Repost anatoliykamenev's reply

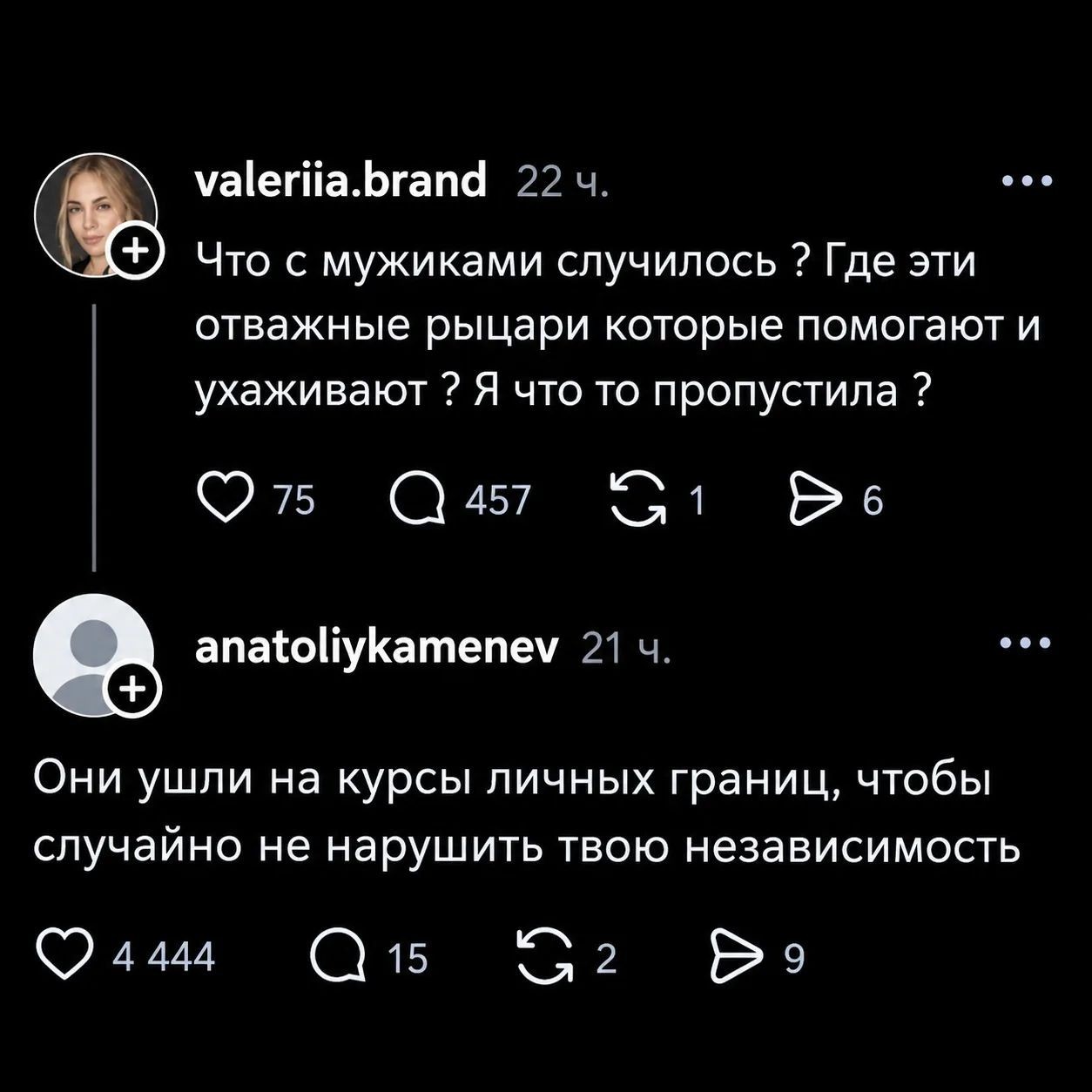(x=543, y=957)
